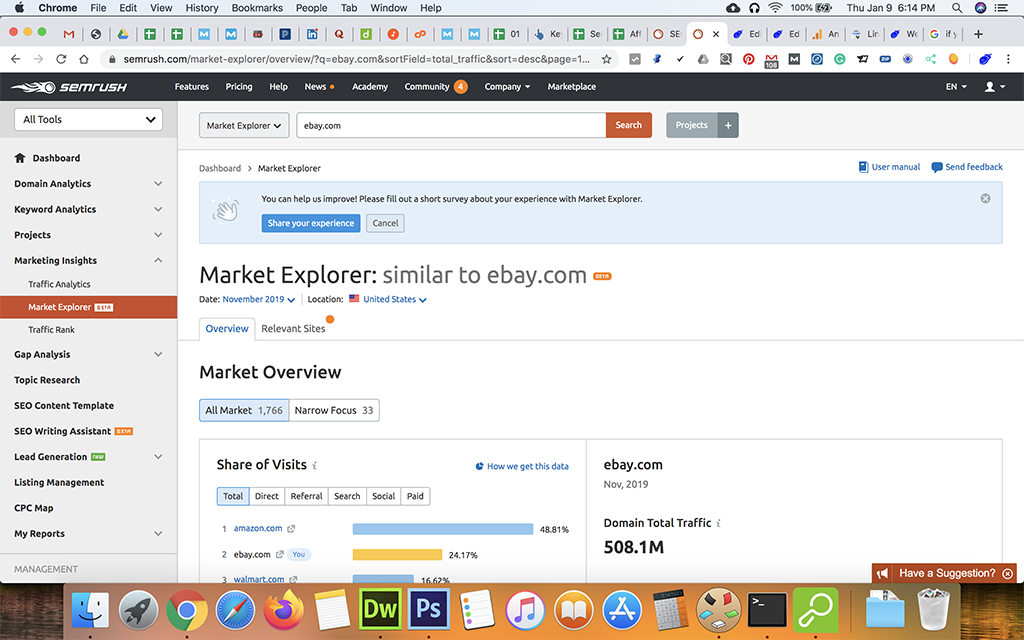Open Chrome History menu

pyautogui.click(x=202, y=8)
